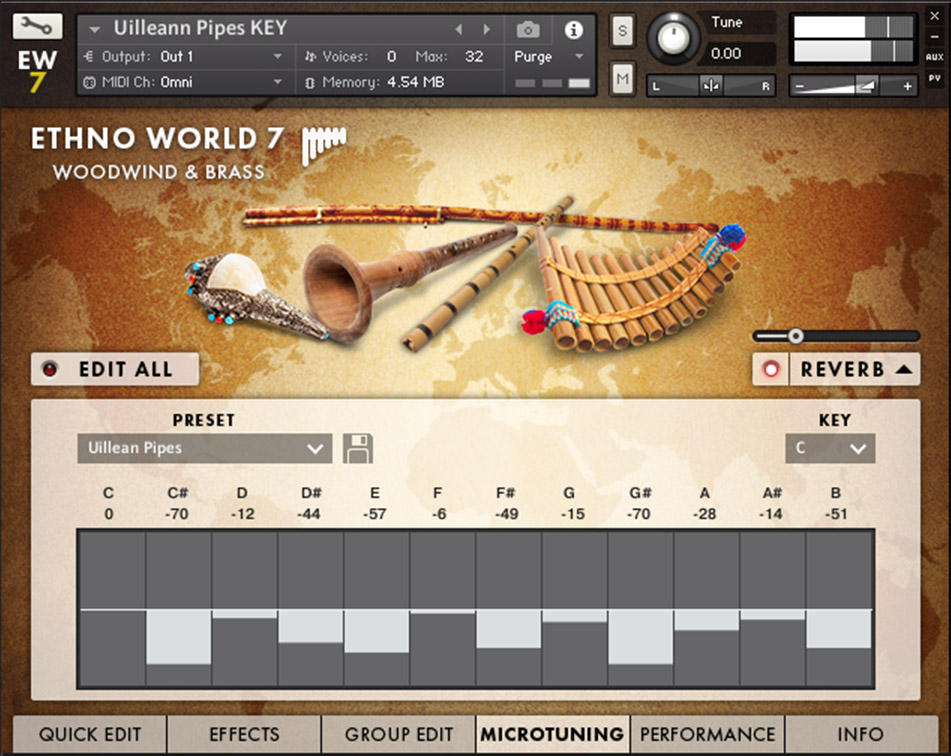Increase volume with plus button
Image resolution: width=951 pixels, height=756 pixels.
pos(907,86)
